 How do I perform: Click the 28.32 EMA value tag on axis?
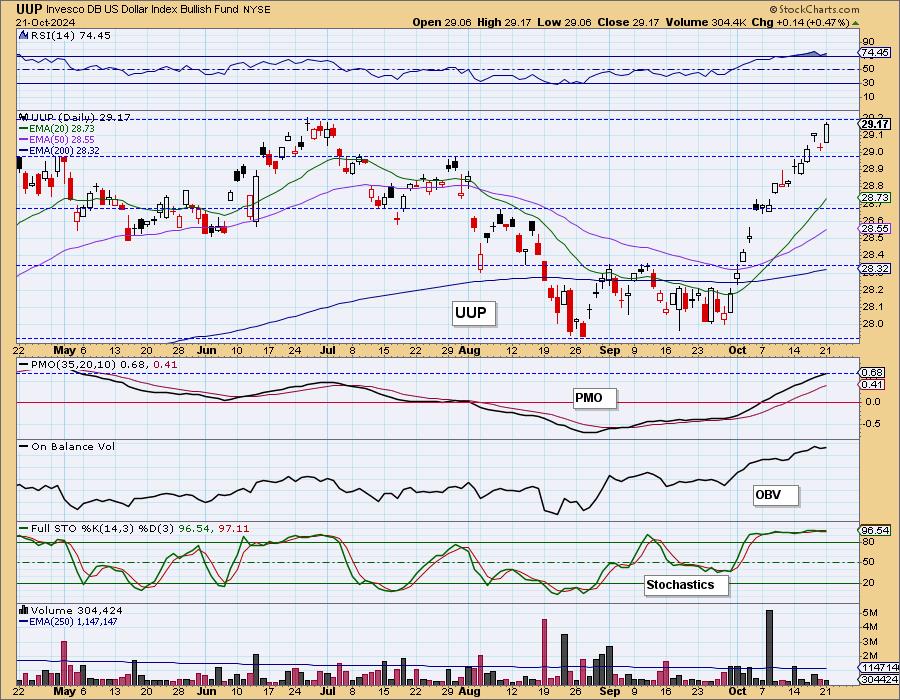point(875,269)
